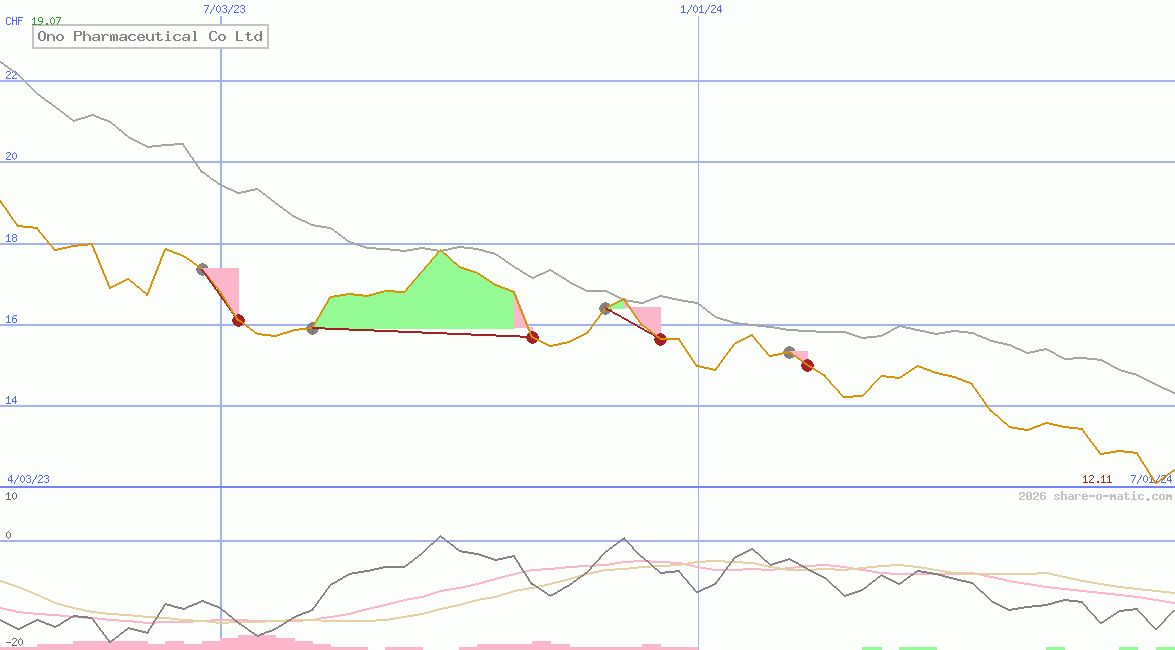Click the CHF 19.07 current price readout
Screen dimensions: 1175x650
tap(31, 21)
